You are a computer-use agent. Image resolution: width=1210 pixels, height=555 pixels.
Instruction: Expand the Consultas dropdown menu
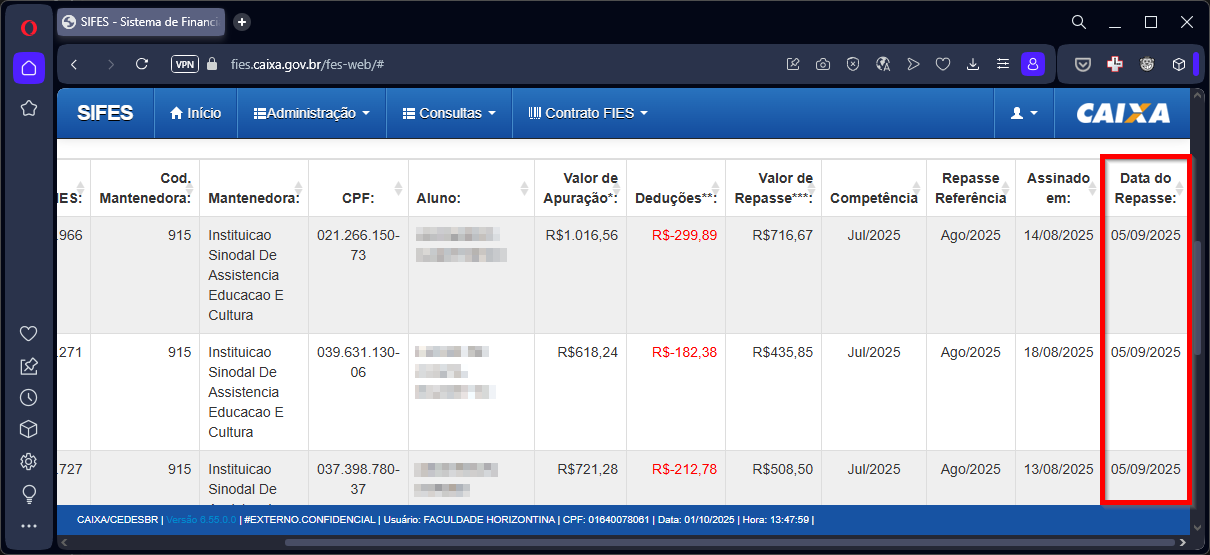click(x=449, y=113)
